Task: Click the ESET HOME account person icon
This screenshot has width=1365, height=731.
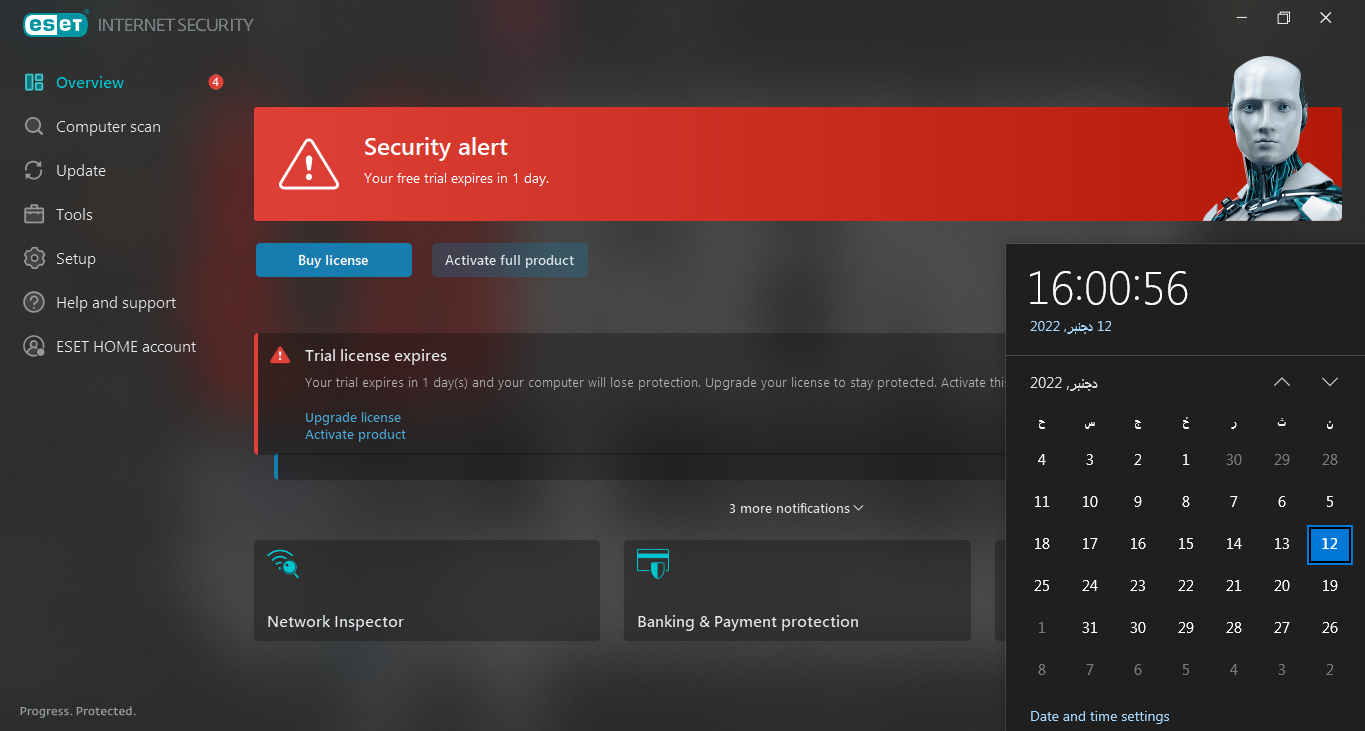Action: pyautogui.click(x=34, y=347)
